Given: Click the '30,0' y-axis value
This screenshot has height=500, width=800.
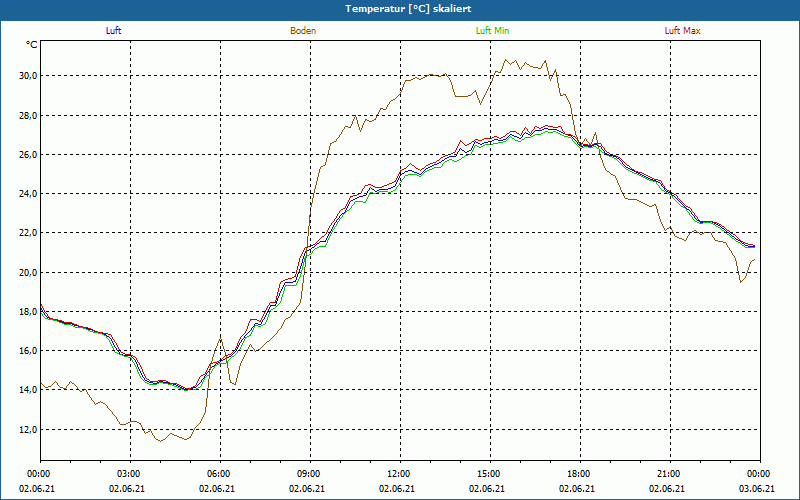Looking at the screenshot, I should [x=28, y=76].
